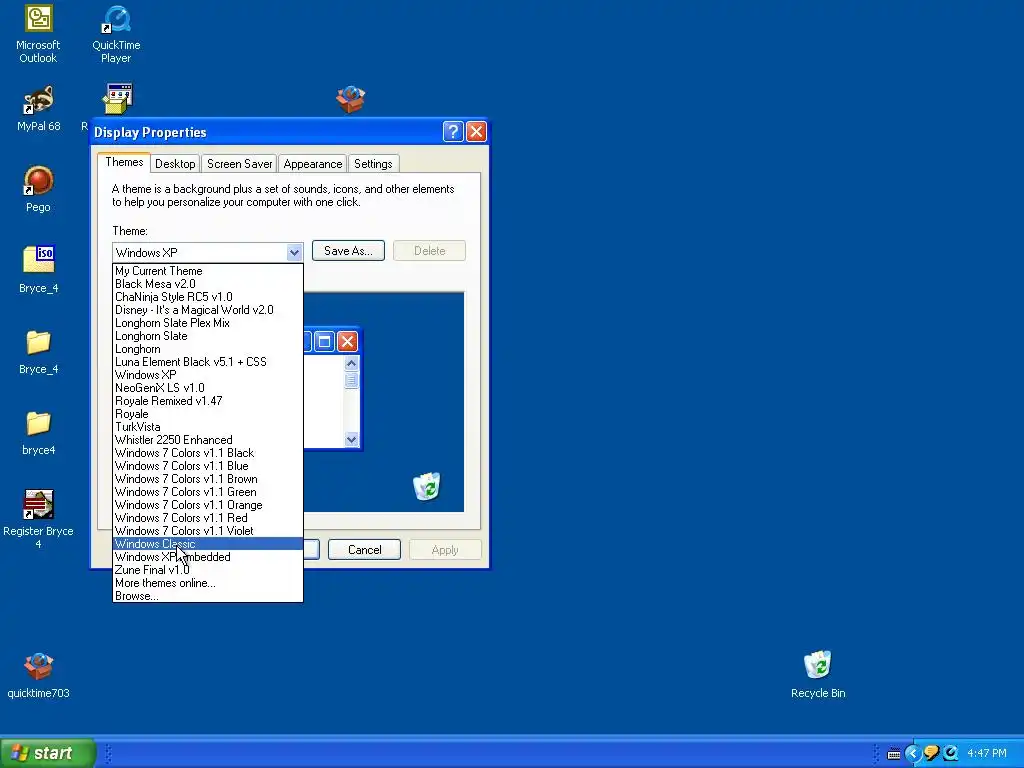1024x768 pixels.
Task: Click the keyboard icon in system tray
Action: pyautogui.click(x=894, y=754)
